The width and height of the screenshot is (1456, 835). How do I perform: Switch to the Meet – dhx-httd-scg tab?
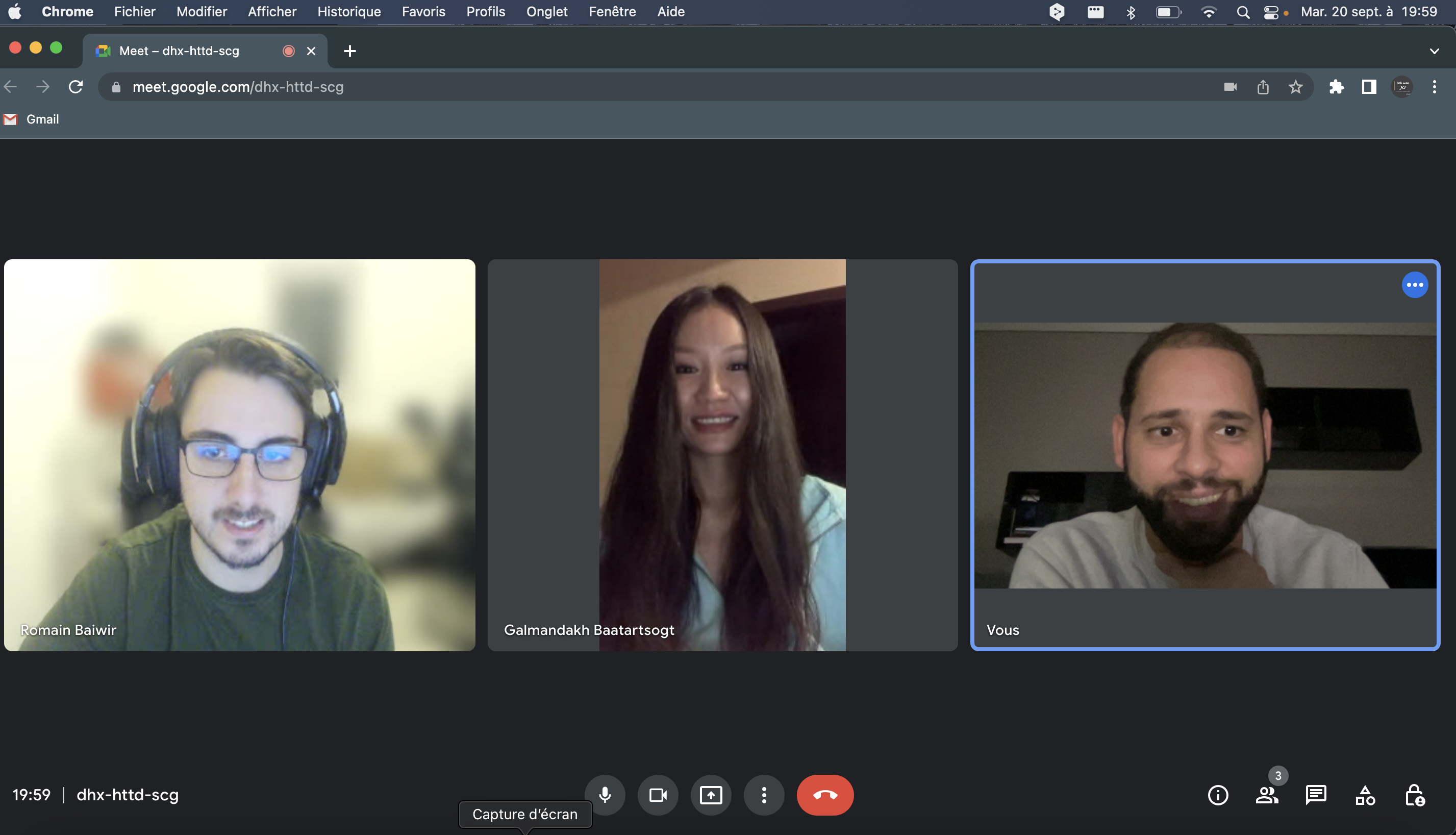tap(205, 51)
